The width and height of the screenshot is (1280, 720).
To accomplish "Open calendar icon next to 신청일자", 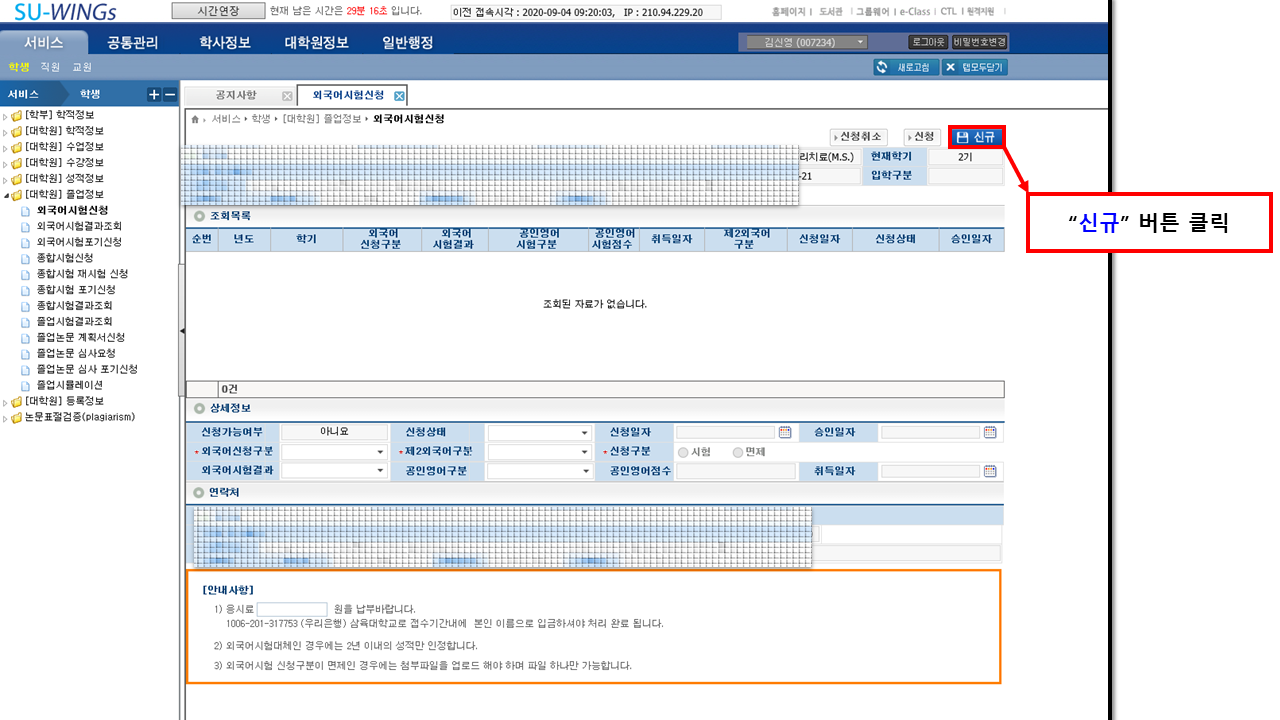I will click(785, 432).
